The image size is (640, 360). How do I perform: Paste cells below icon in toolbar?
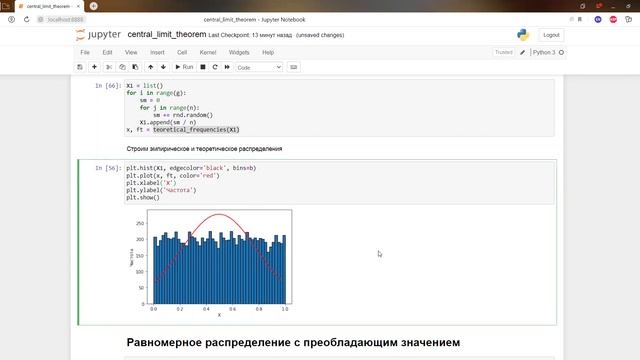135,67
